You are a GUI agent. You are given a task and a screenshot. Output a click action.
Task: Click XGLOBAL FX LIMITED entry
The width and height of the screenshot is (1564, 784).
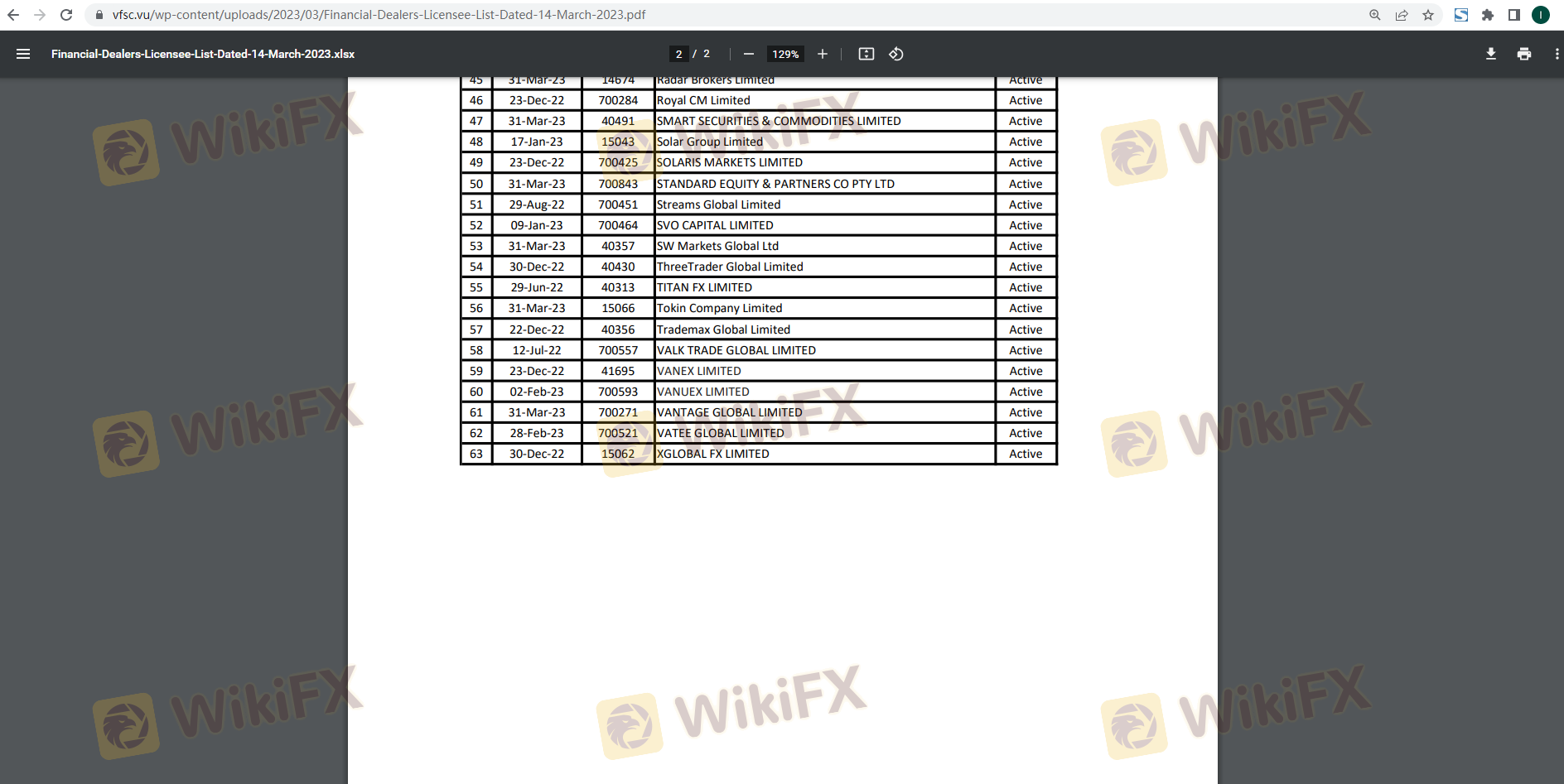713,454
